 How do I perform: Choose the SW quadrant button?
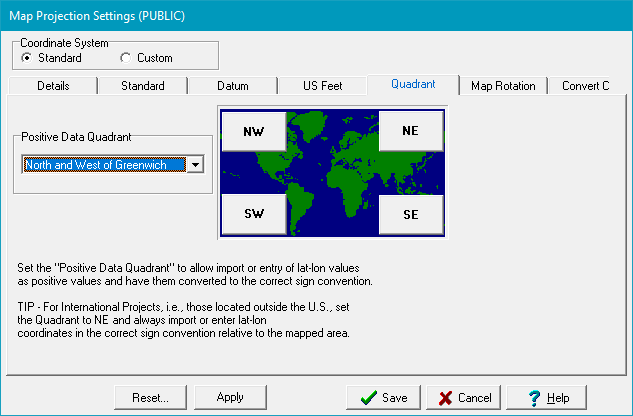(x=253, y=213)
